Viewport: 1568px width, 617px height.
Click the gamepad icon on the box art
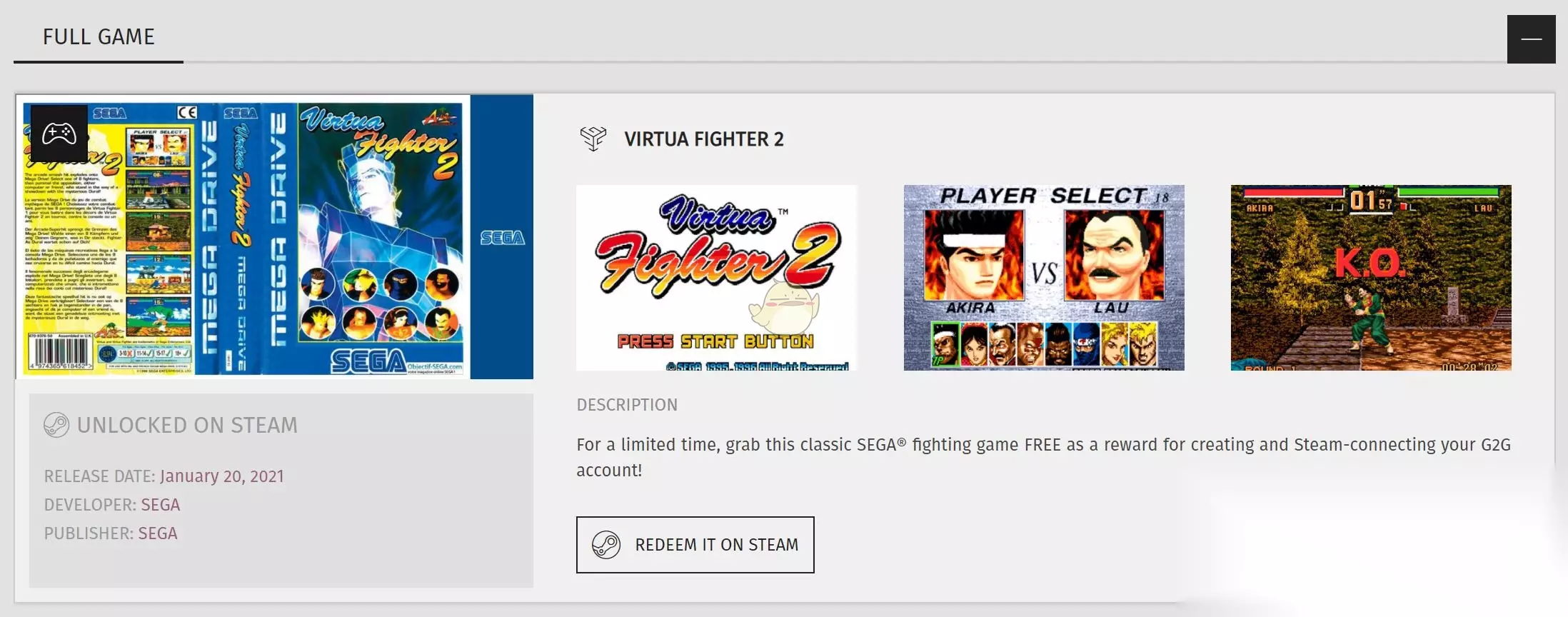click(x=59, y=134)
